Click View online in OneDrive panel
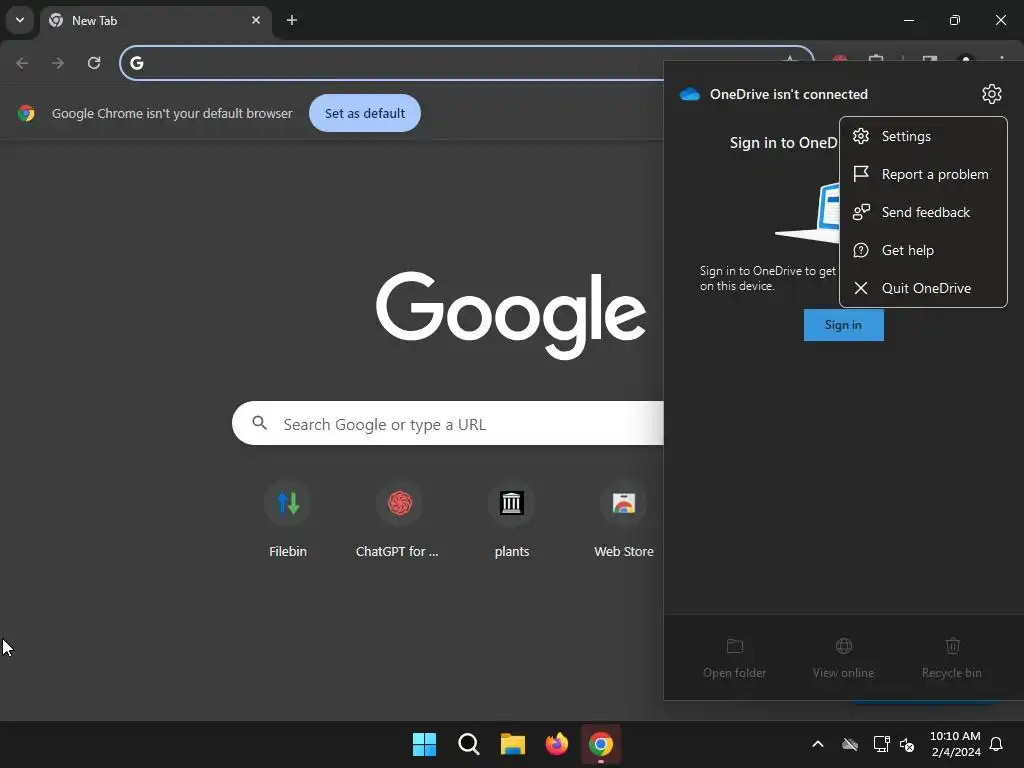Image resolution: width=1024 pixels, height=768 pixels. [843, 658]
